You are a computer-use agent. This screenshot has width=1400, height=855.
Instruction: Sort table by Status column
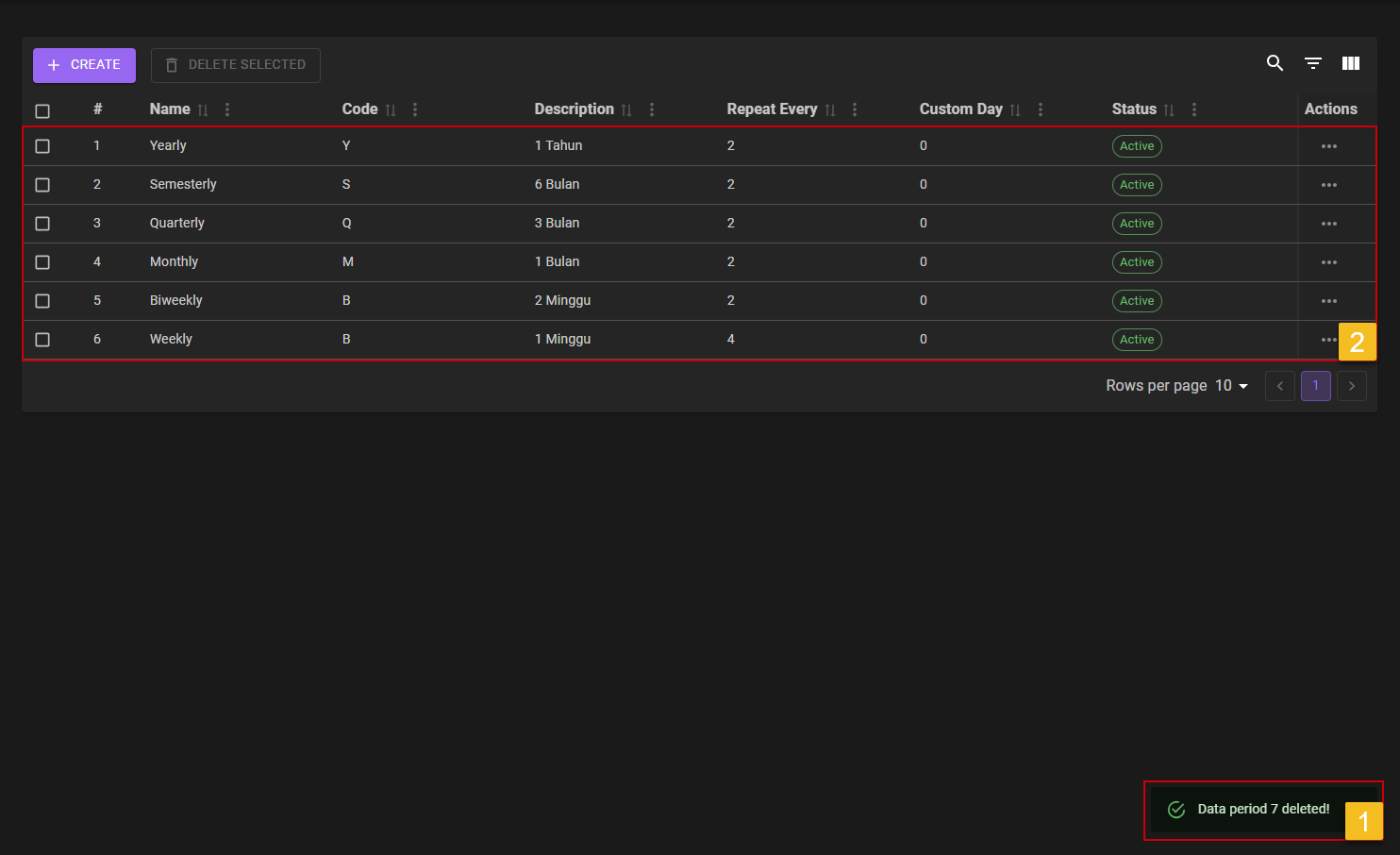click(1169, 110)
